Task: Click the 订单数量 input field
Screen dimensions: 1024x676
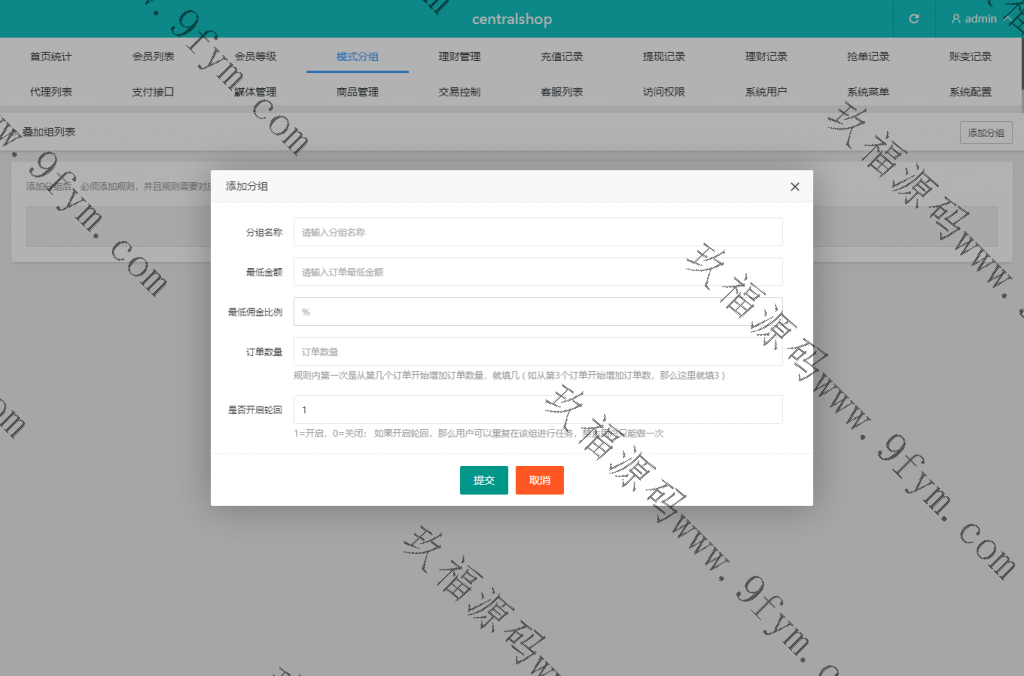Action: click(538, 352)
